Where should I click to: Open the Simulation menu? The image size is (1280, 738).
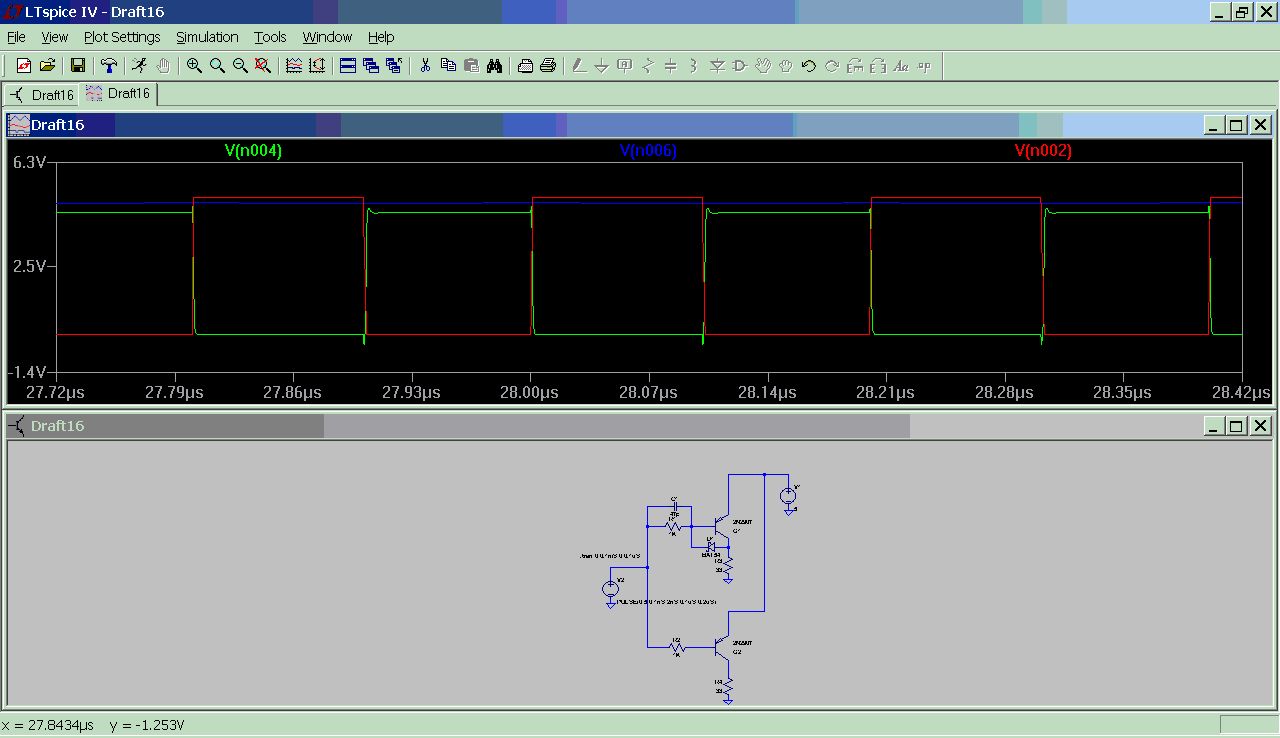pos(207,37)
